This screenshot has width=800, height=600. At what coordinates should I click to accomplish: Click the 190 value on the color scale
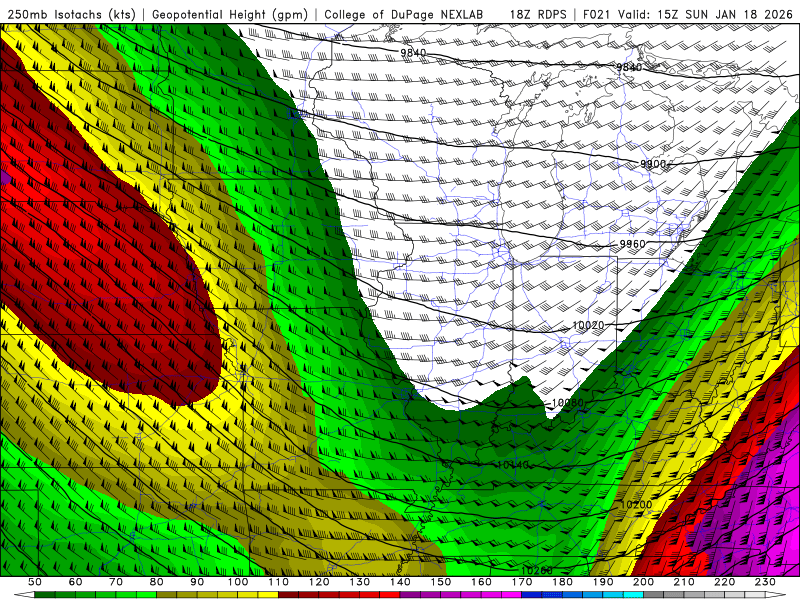point(603,582)
